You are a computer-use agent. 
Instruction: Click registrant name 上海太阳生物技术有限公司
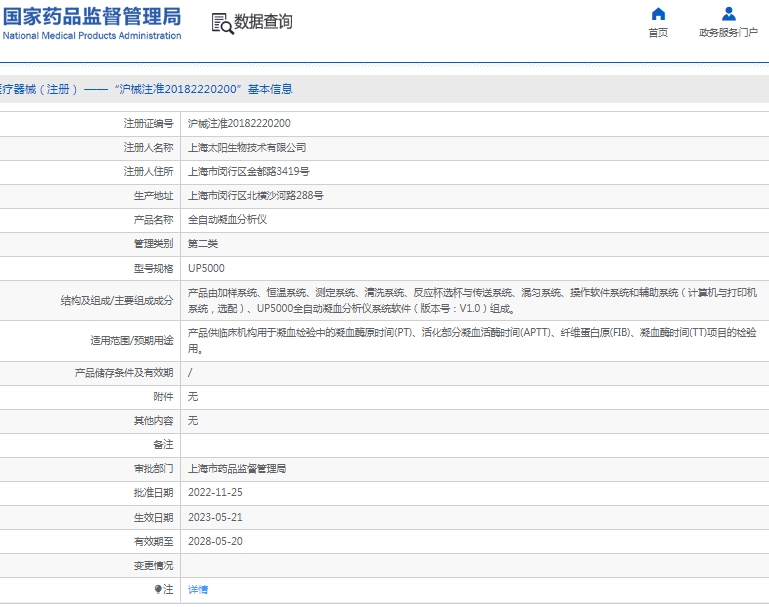(247, 147)
